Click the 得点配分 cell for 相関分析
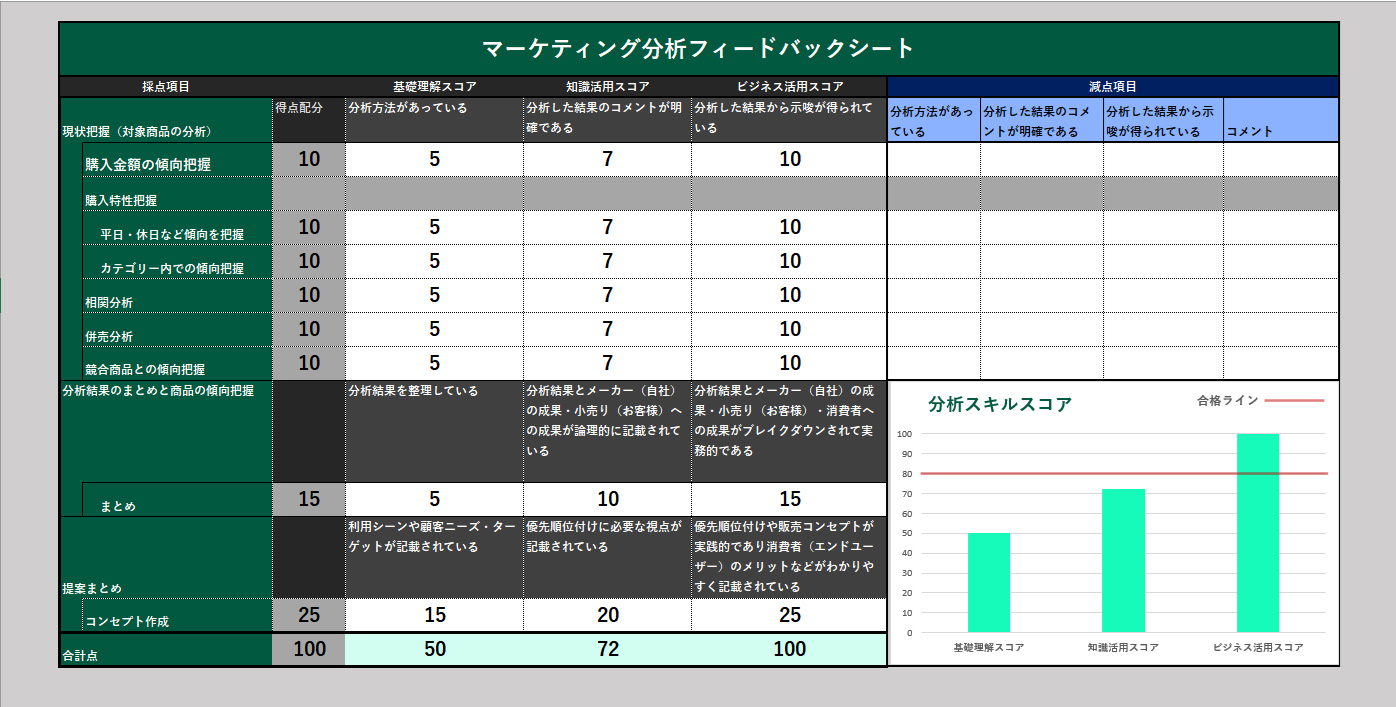The image size is (1396, 707). 309,295
